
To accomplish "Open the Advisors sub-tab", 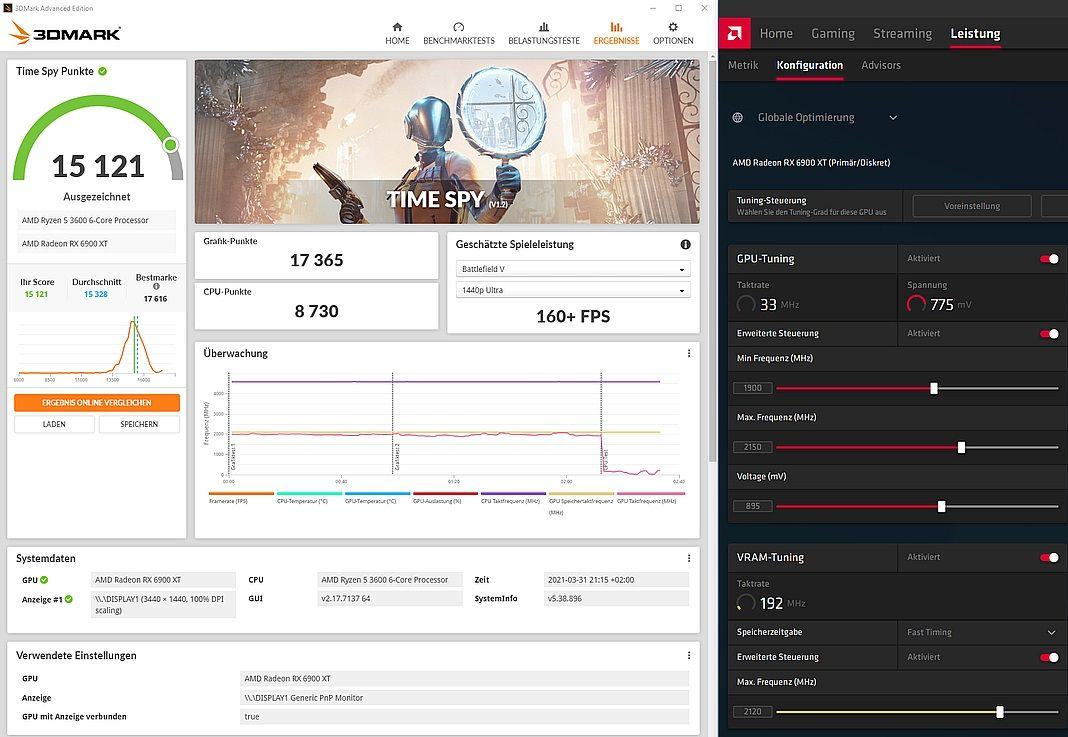I will coord(881,65).
